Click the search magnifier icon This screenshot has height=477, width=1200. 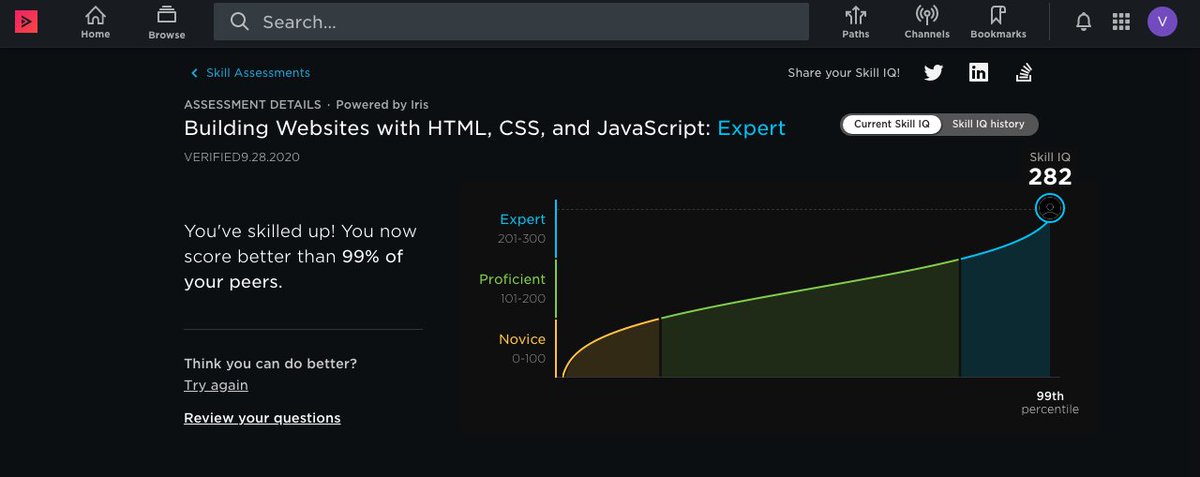[x=238, y=21]
